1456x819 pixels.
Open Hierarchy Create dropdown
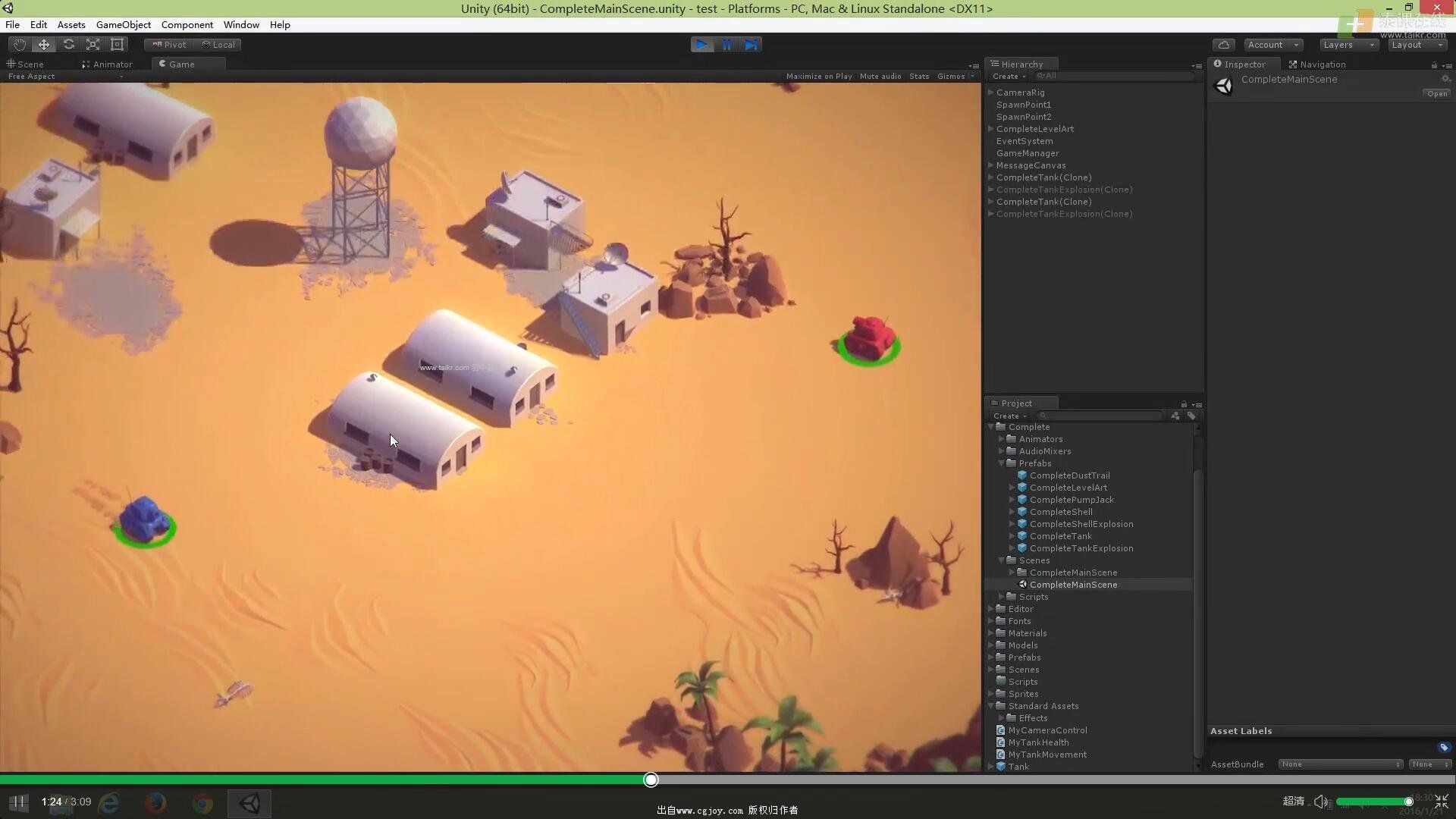point(1009,77)
